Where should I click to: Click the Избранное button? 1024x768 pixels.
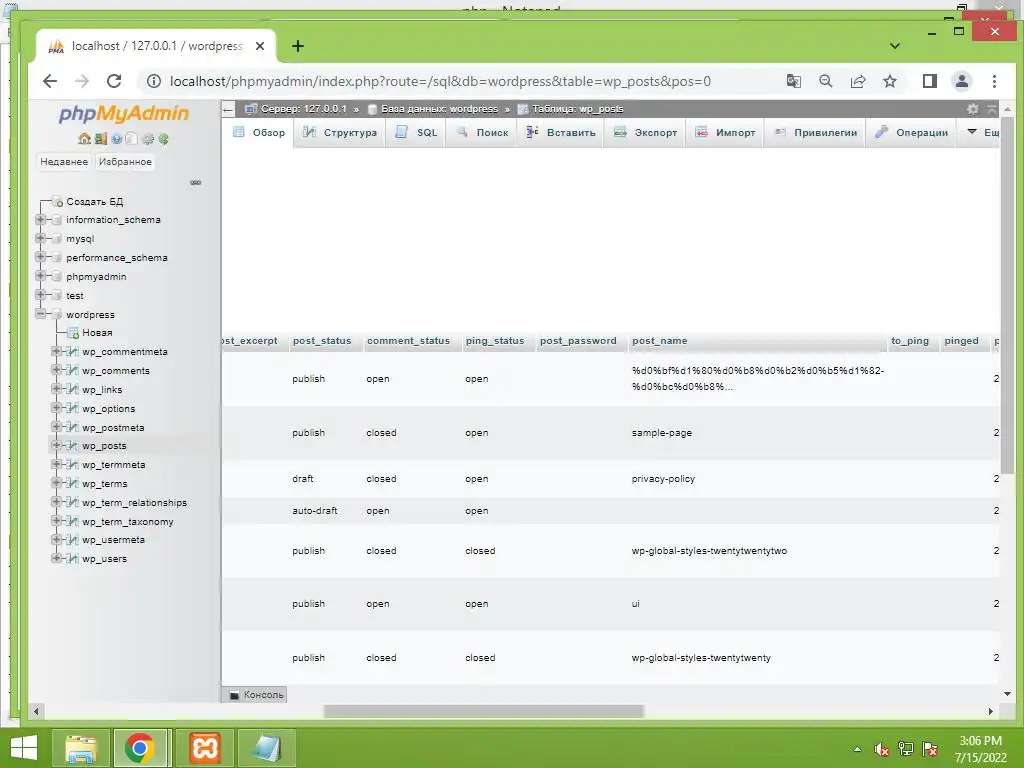125,162
